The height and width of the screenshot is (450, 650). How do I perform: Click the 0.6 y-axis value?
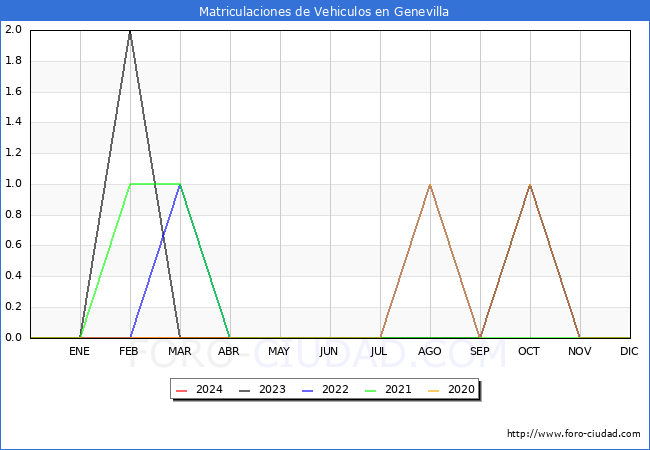click(13, 245)
